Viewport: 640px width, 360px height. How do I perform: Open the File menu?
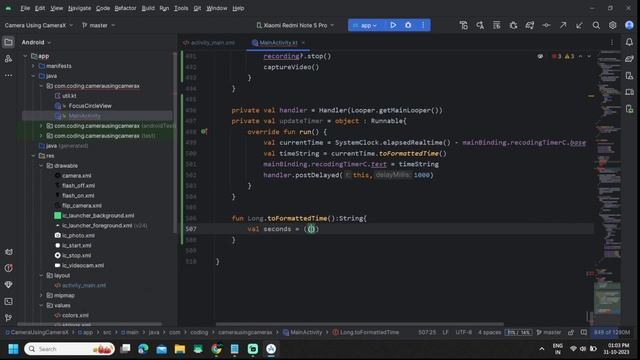click(x=25, y=8)
